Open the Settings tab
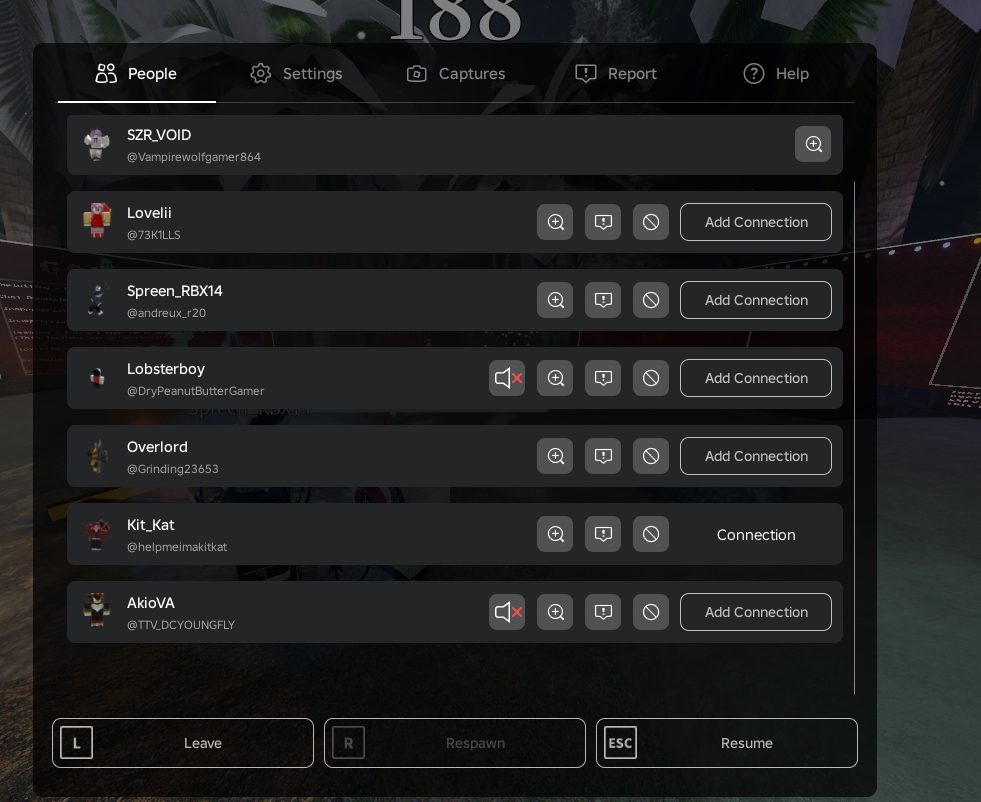Screen dimensions: 981x802 tap(296, 74)
